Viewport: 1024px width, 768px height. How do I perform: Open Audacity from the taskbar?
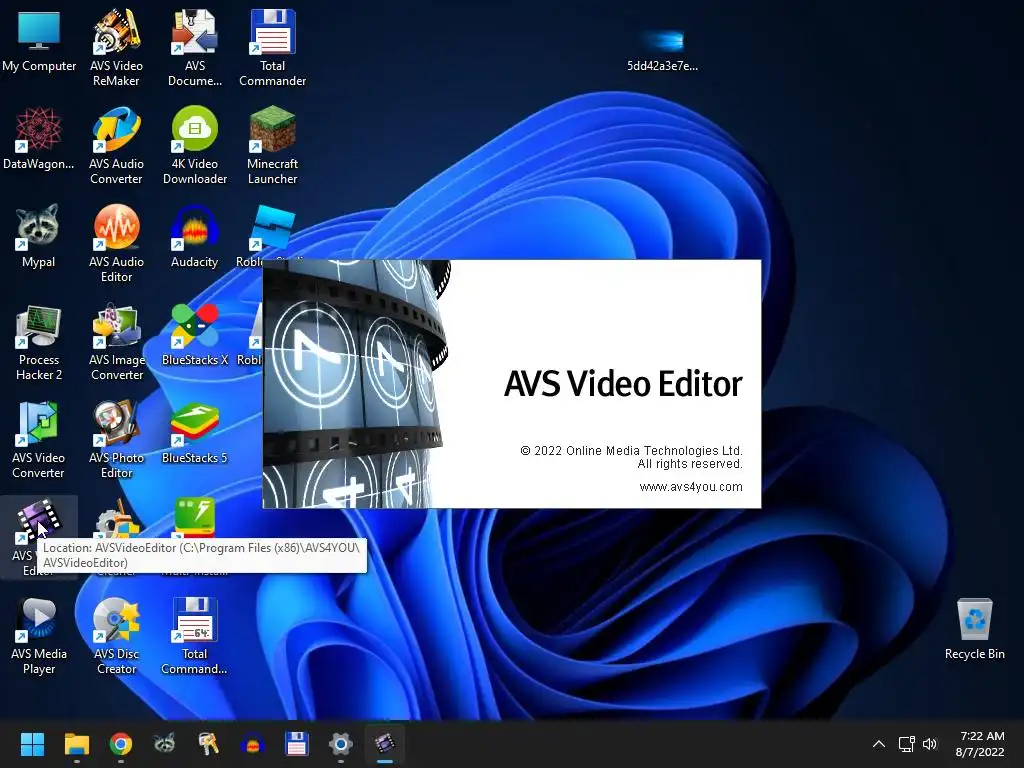tap(253, 744)
